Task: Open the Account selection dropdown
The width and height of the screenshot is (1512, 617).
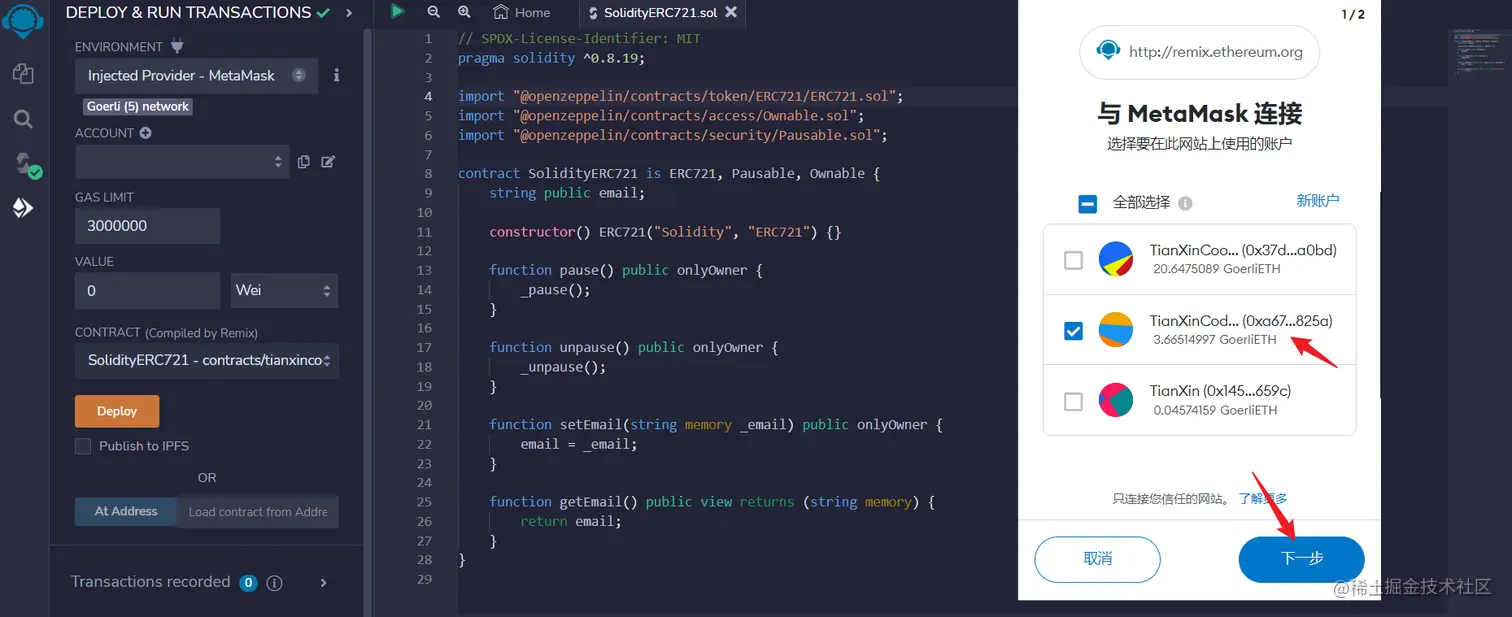Action: click(x=182, y=162)
